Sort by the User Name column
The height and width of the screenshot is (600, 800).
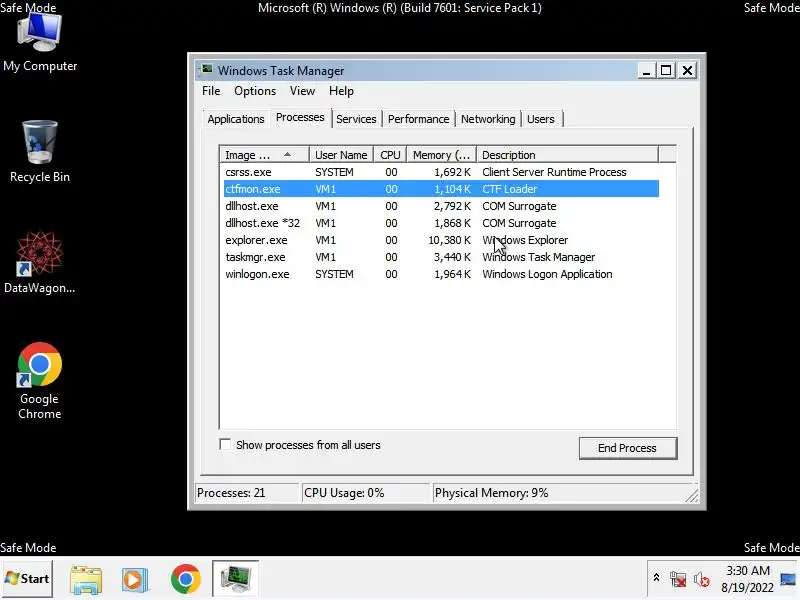click(341, 155)
